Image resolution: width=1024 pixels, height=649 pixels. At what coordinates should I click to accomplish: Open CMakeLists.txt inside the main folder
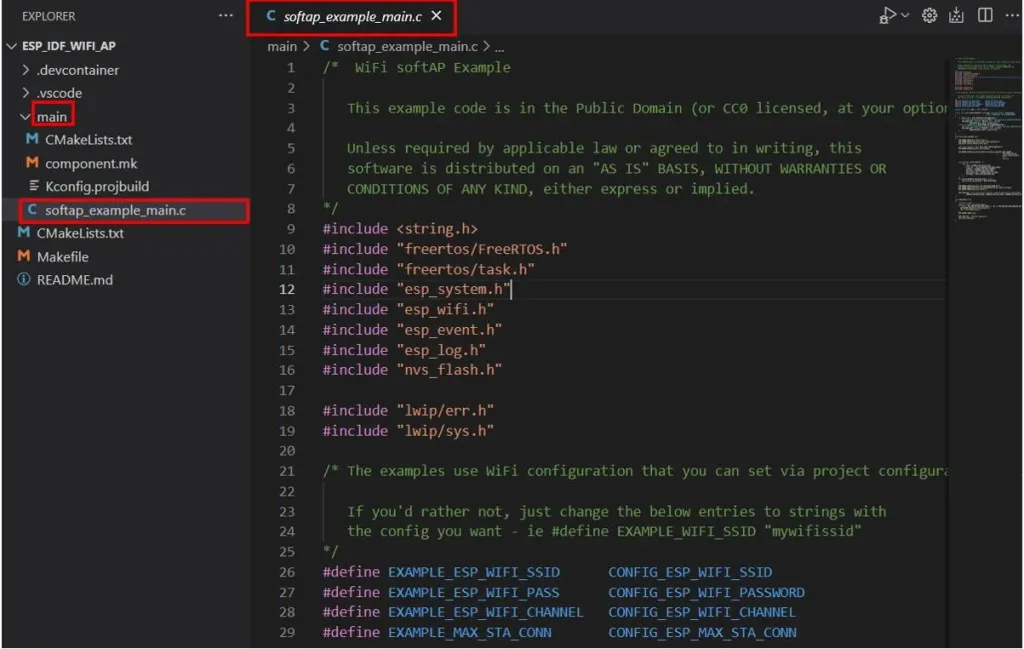click(88, 140)
